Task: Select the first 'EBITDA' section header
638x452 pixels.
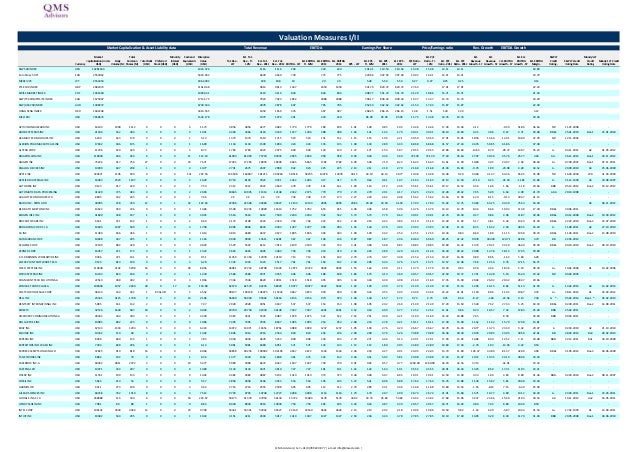Action: pos(316,48)
